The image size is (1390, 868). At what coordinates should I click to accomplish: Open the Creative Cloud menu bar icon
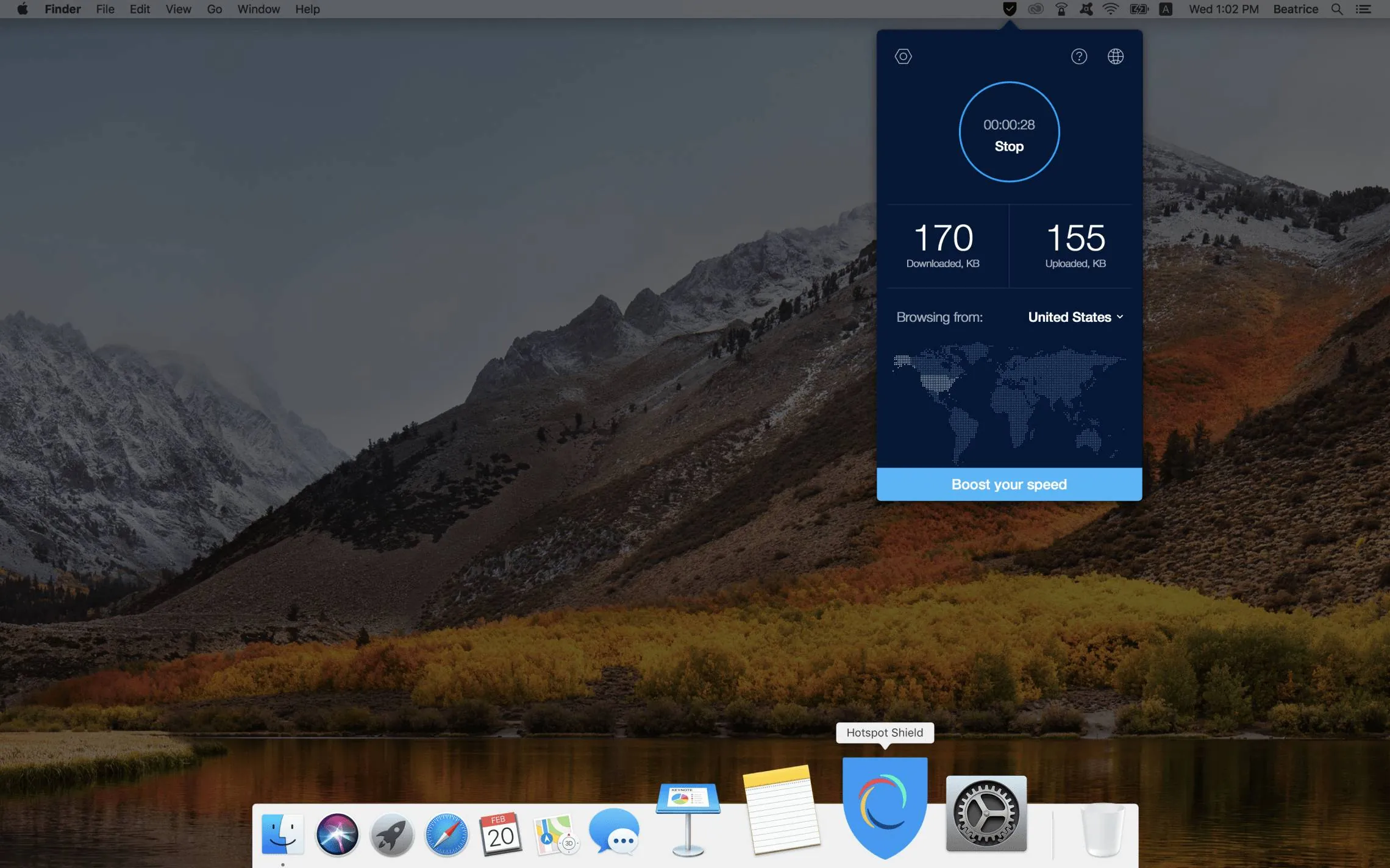[1035, 9]
